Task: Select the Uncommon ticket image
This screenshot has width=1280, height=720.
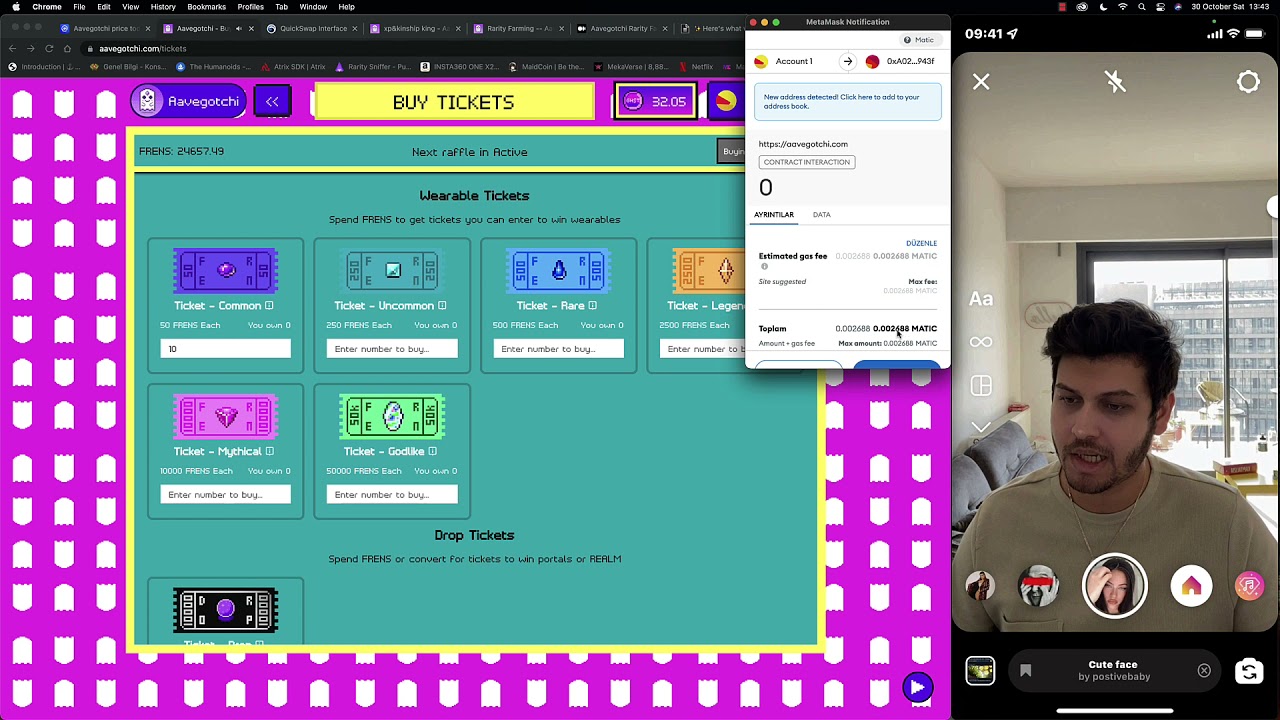Action: [392, 270]
